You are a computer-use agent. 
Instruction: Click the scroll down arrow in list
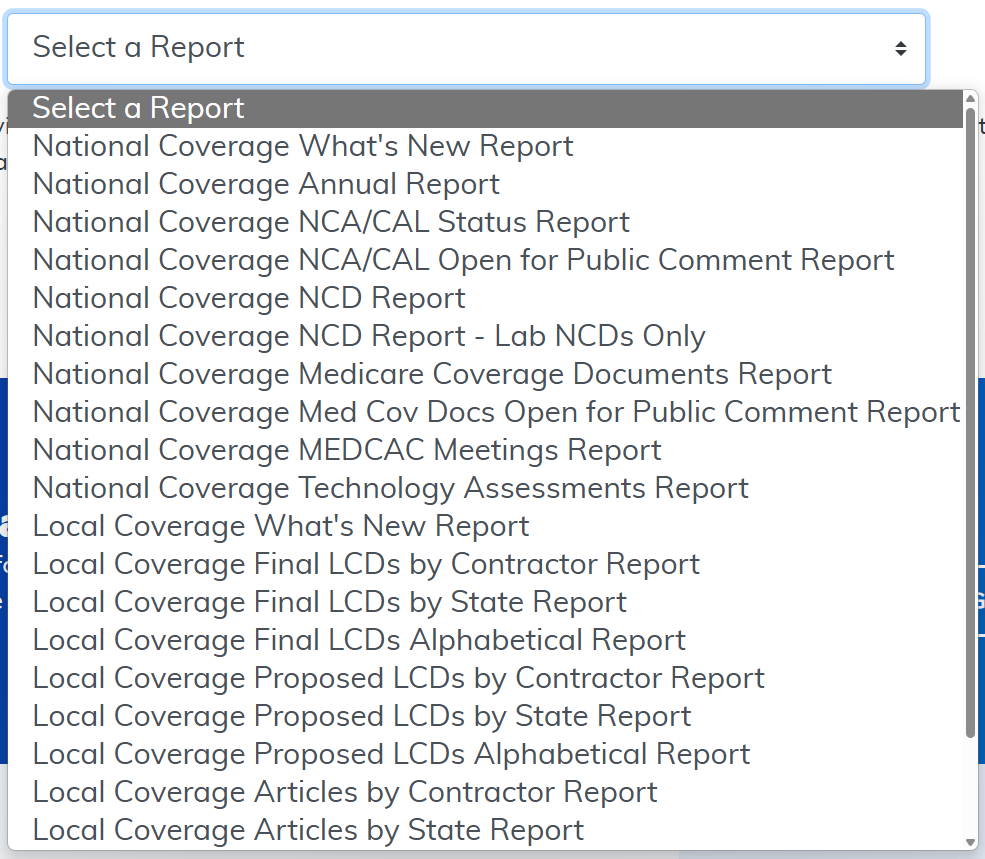970,843
